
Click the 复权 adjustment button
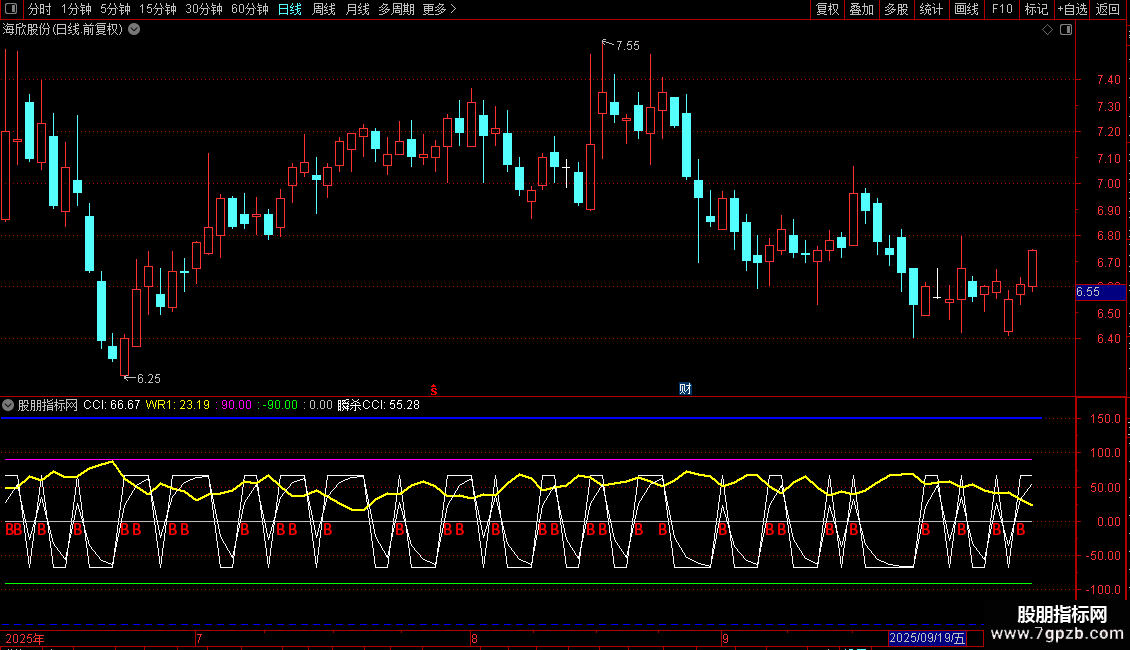pos(828,9)
